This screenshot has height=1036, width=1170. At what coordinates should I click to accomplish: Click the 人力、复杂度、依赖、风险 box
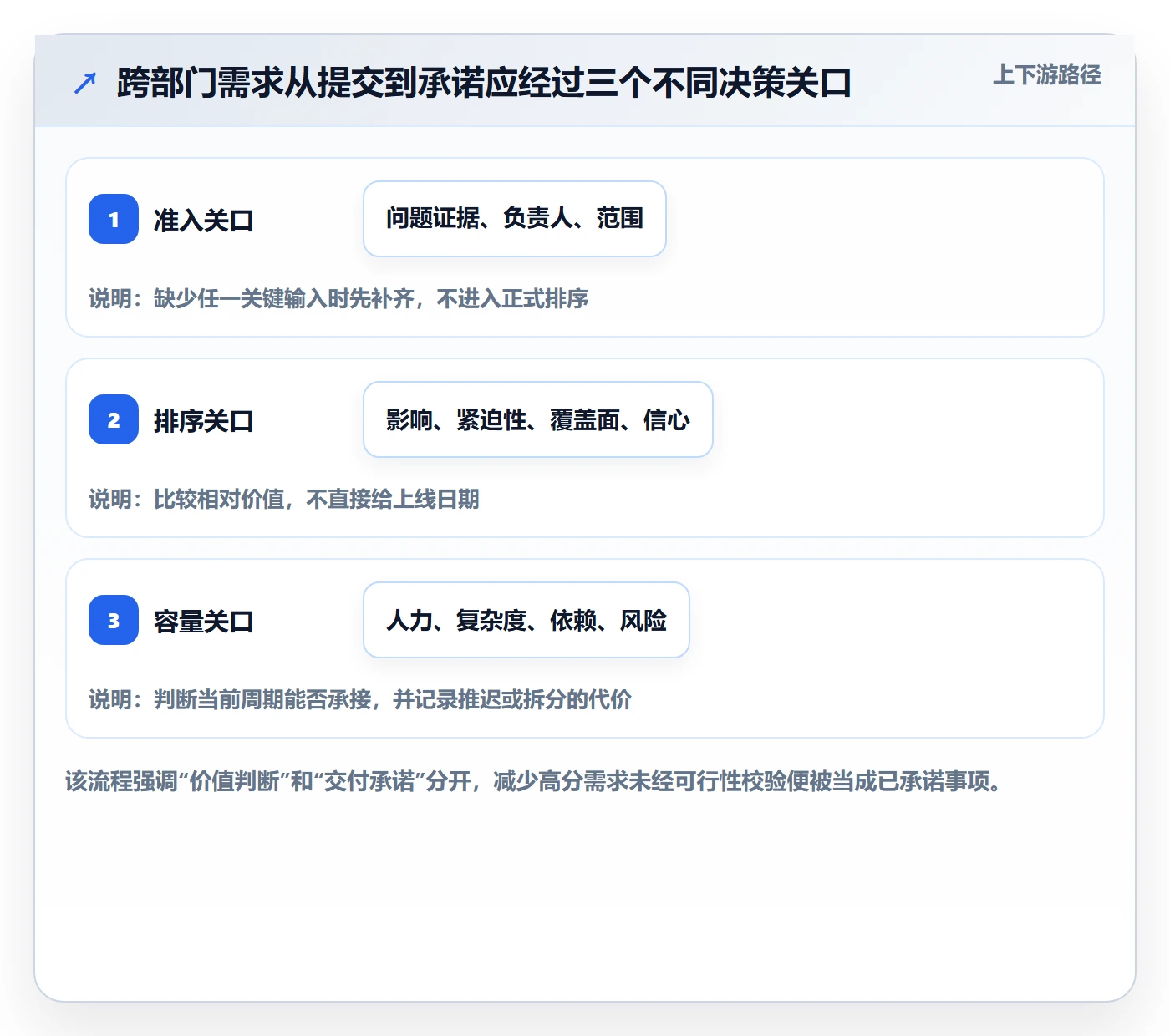(526, 620)
